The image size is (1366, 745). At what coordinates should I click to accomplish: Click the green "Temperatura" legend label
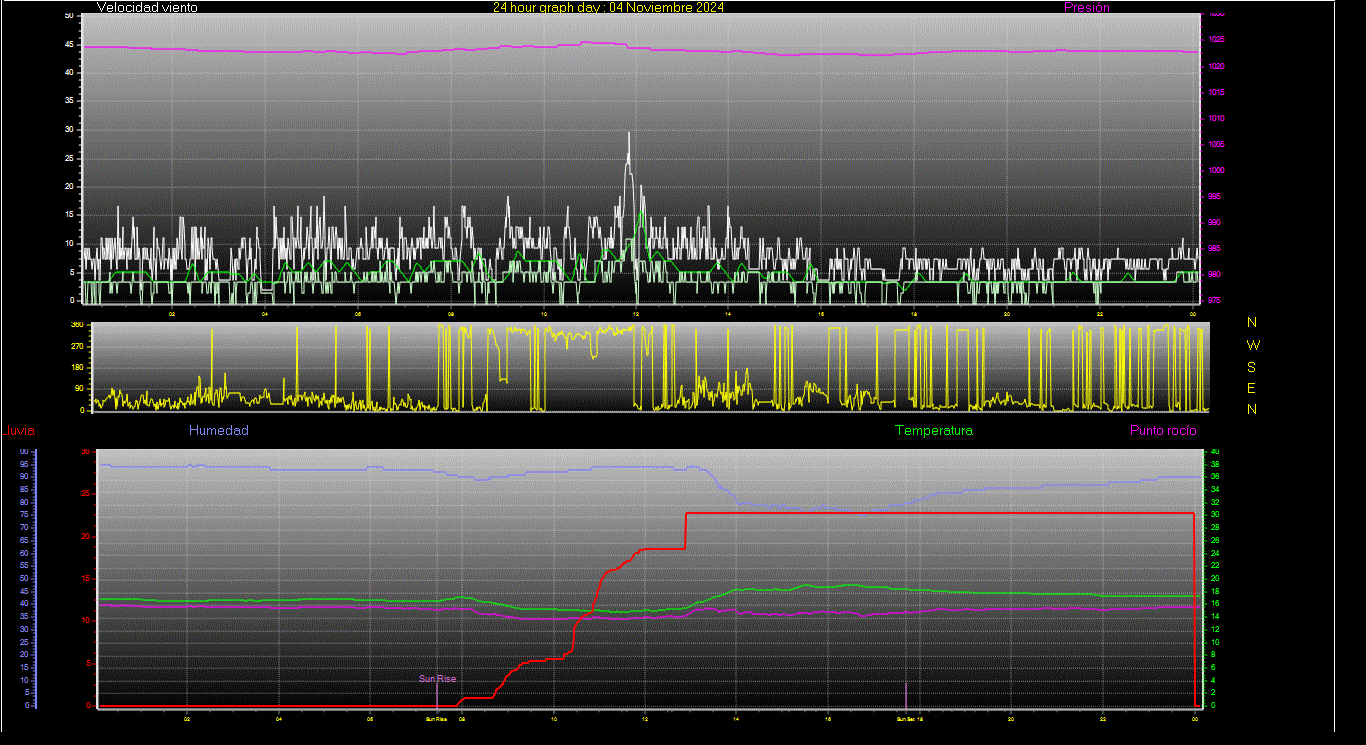pos(934,430)
